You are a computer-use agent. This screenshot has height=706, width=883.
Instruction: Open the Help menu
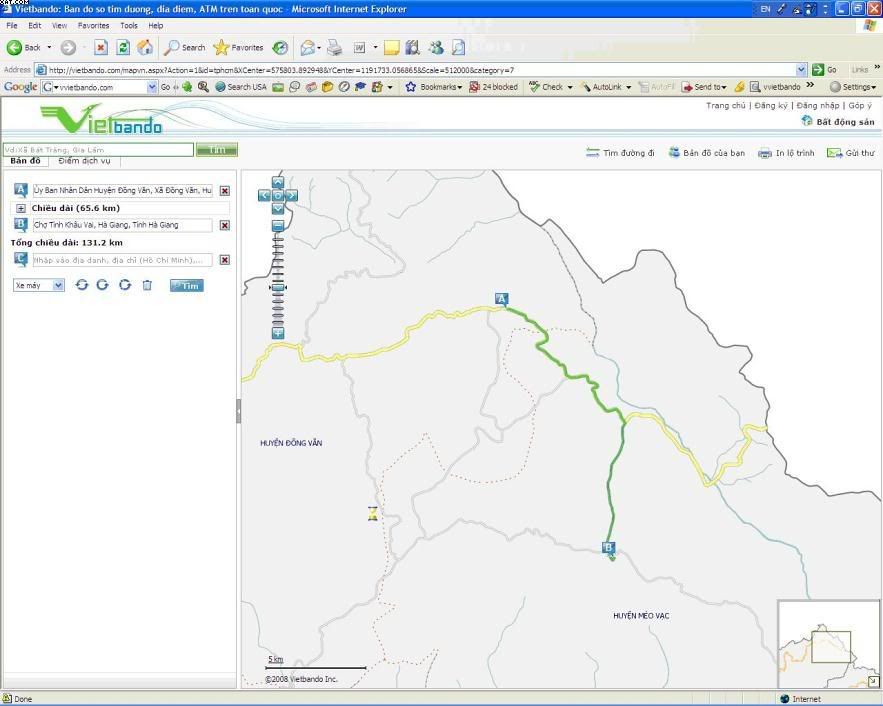click(x=156, y=25)
